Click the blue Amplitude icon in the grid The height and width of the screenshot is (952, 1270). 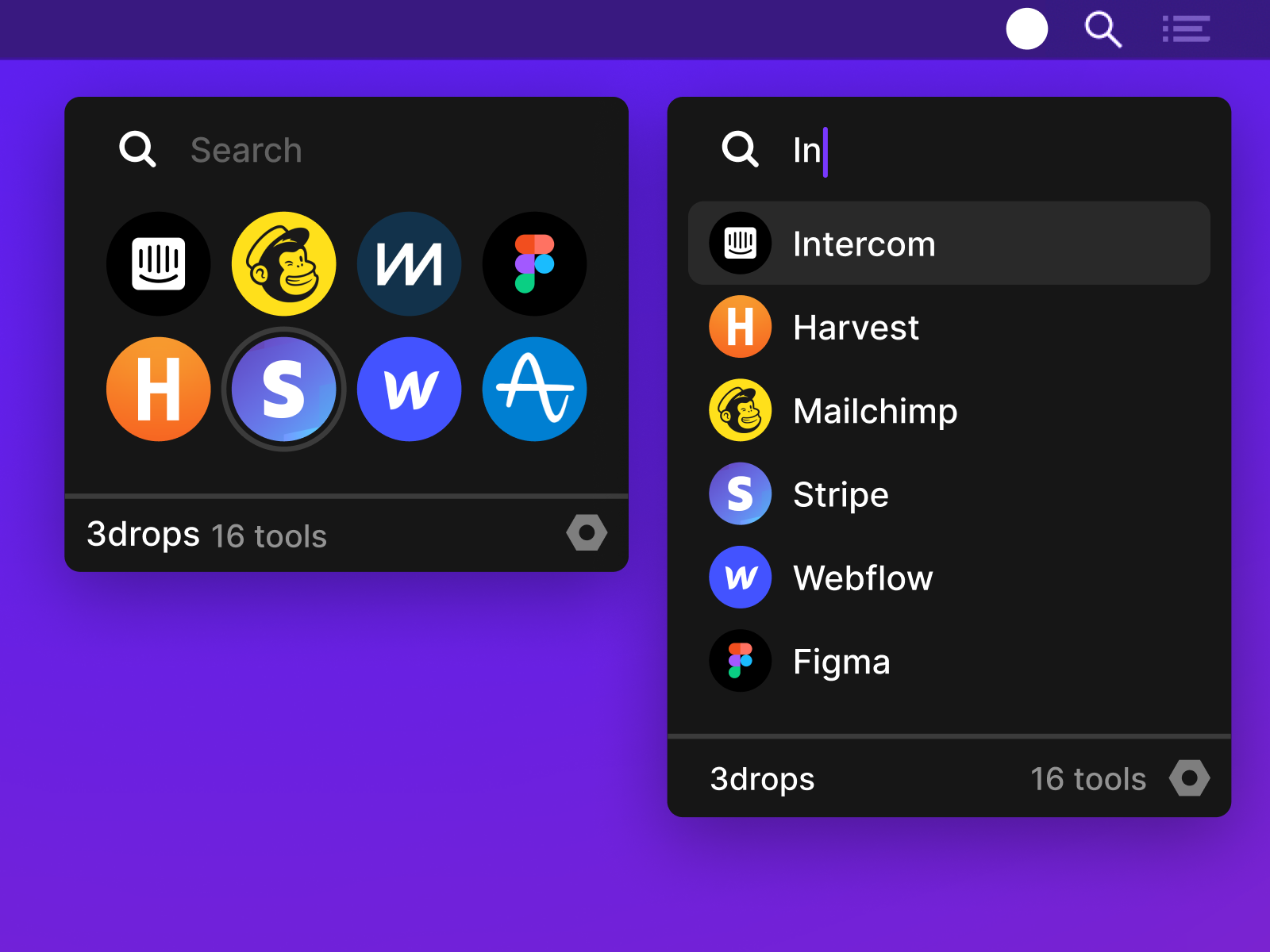(535, 390)
